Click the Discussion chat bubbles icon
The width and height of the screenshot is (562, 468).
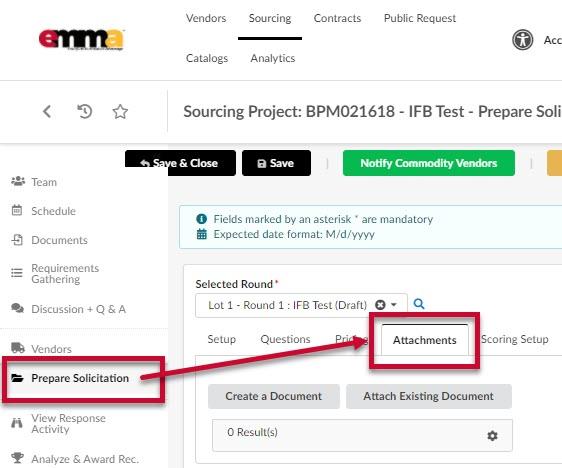coord(18,308)
